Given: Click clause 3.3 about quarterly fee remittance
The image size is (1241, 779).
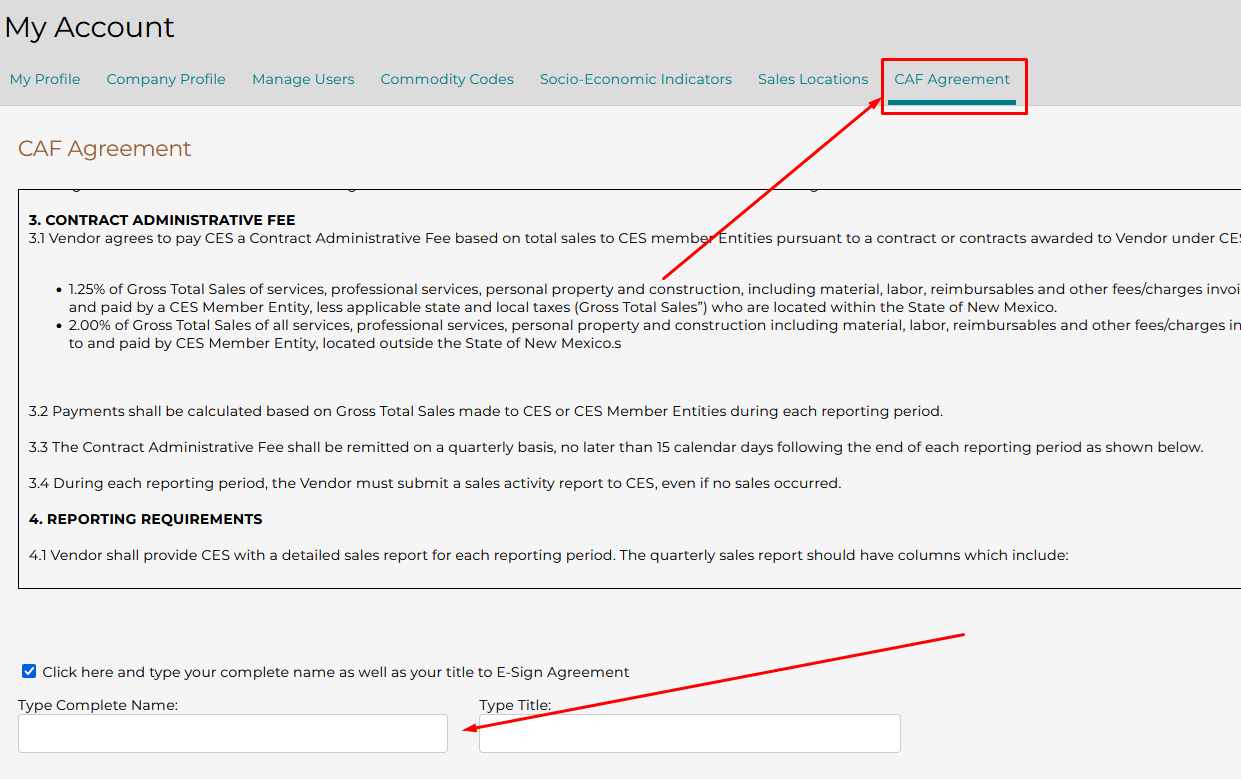Looking at the screenshot, I should coord(616,447).
